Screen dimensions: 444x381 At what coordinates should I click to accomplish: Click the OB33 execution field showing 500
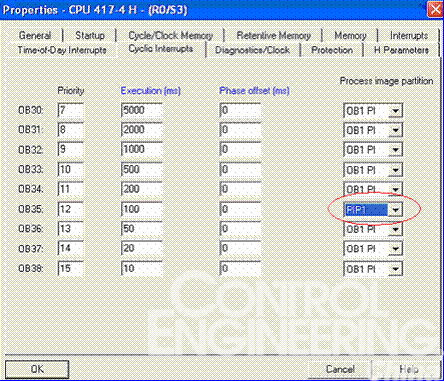click(x=142, y=170)
